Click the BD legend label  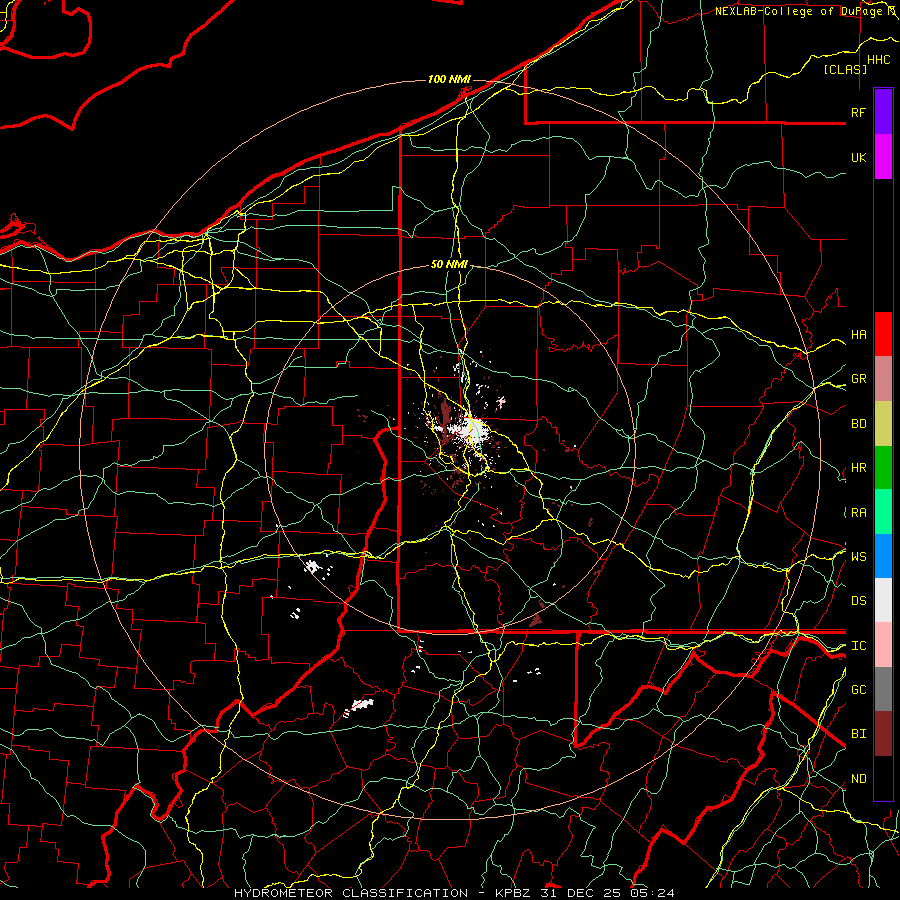(858, 424)
